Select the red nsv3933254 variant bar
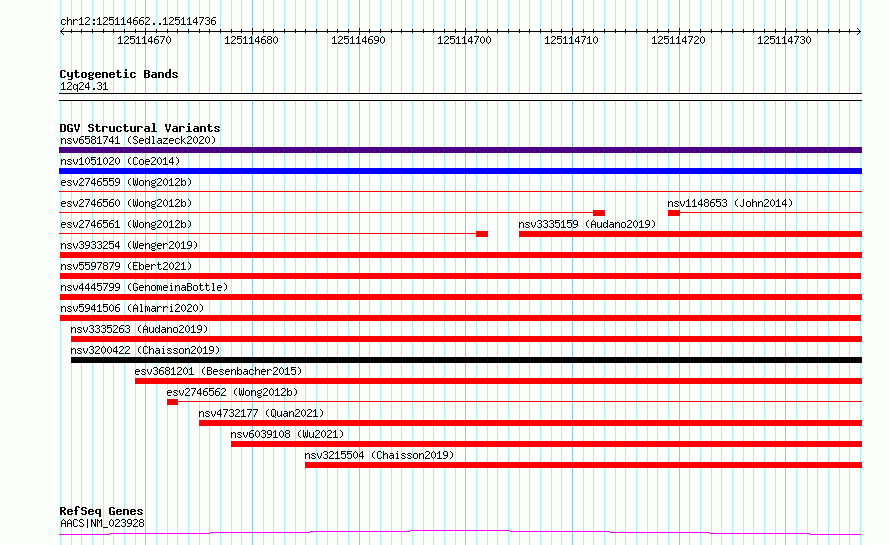The height and width of the screenshot is (545, 890). (x=460, y=255)
